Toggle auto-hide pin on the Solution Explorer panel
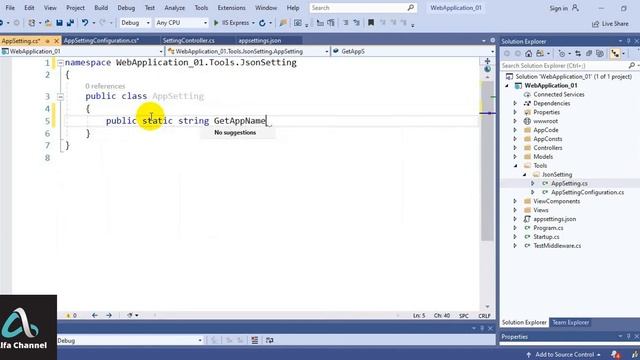Screen dimensions: 640x360 click(x=629, y=41)
